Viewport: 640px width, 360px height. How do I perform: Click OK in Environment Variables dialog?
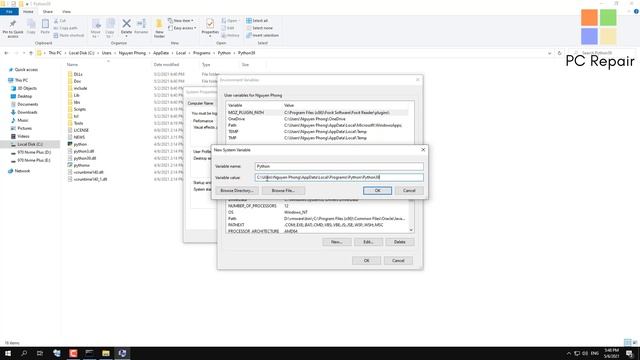coord(367,260)
